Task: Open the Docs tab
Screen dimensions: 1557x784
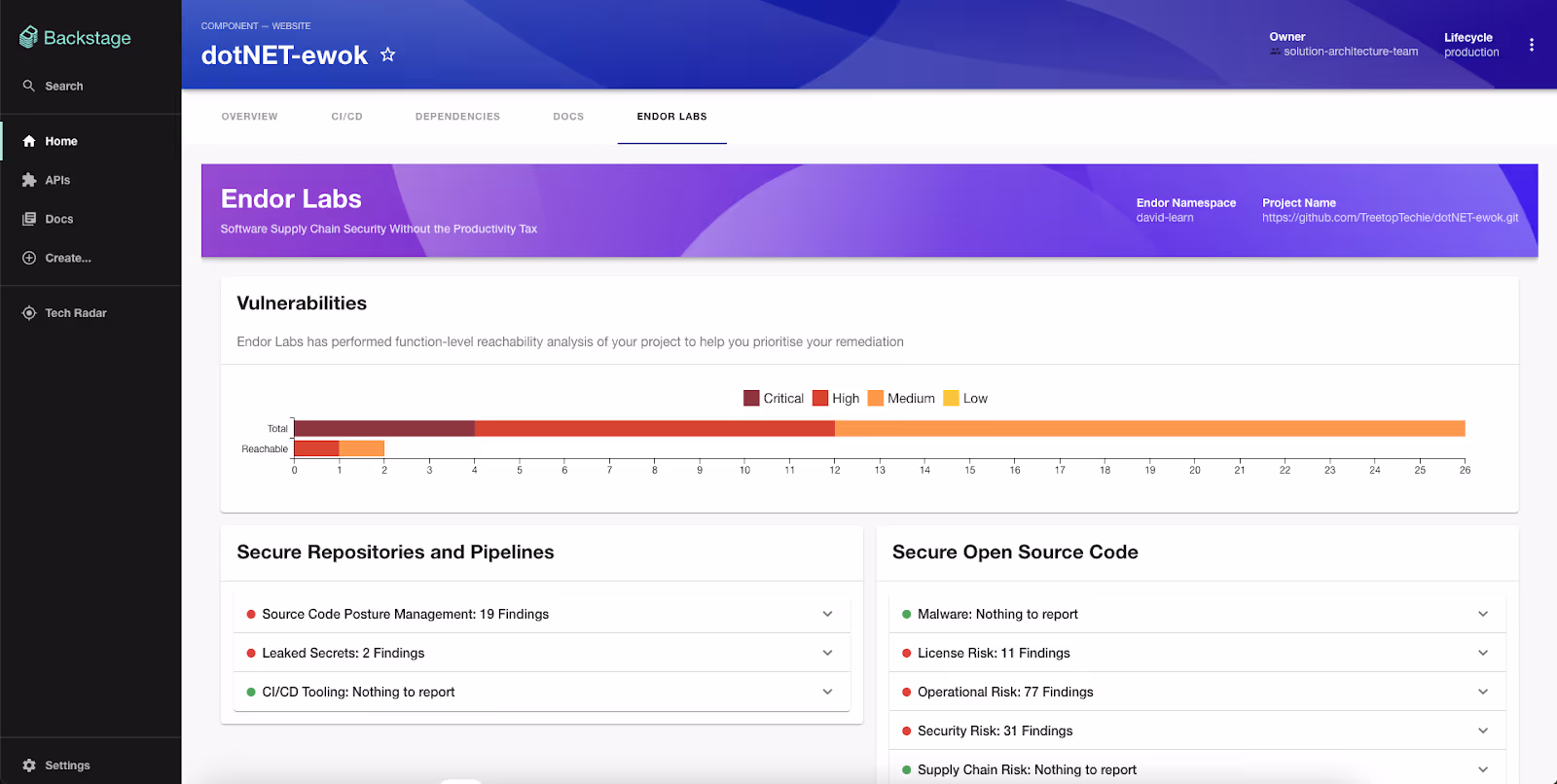Action: 568,117
